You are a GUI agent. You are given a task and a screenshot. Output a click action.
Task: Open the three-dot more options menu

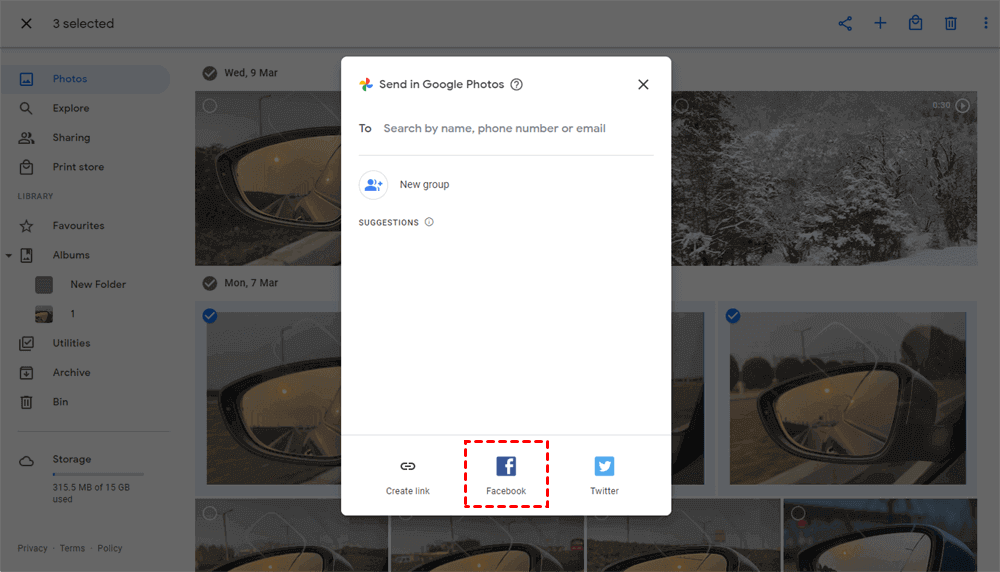[x=985, y=24]
